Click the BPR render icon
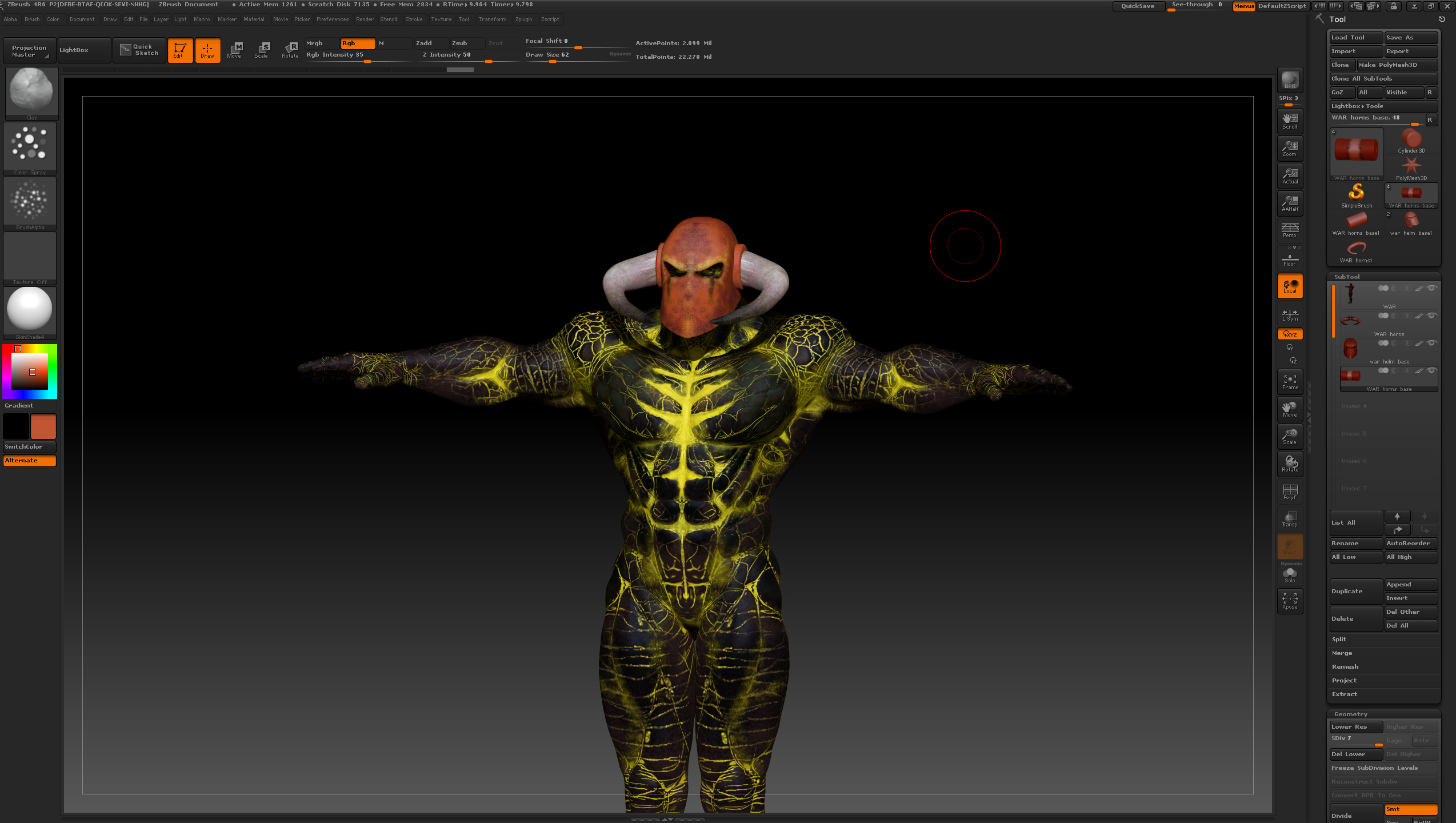1456x823 pixels. (1290, 80)
